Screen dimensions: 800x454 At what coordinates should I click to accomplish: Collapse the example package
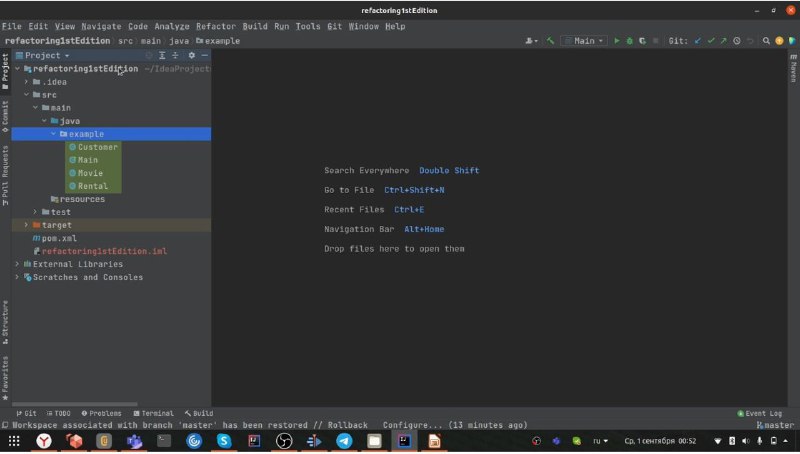click(x=53, y=134)
